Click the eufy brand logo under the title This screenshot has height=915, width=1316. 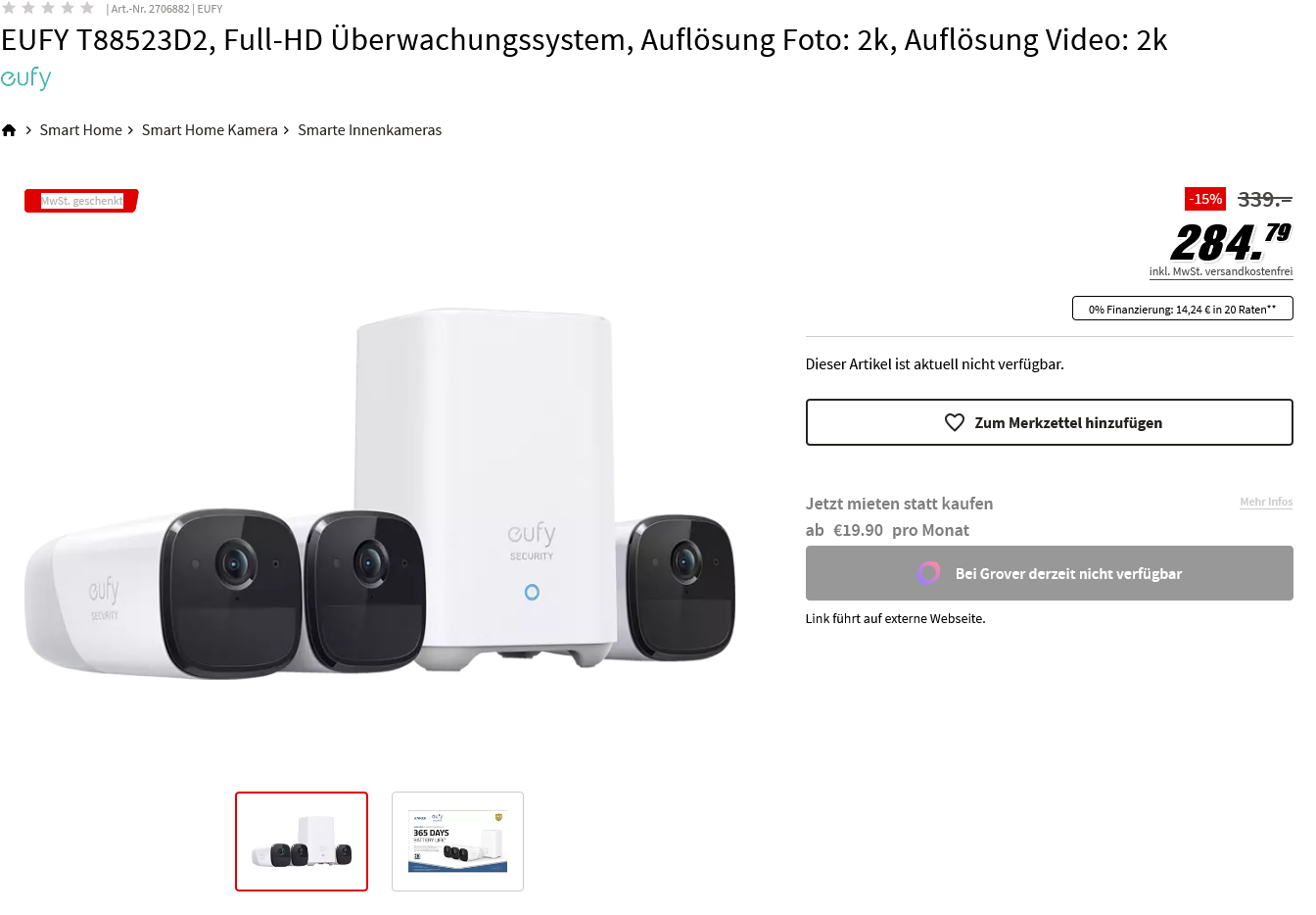coord(25,78)
